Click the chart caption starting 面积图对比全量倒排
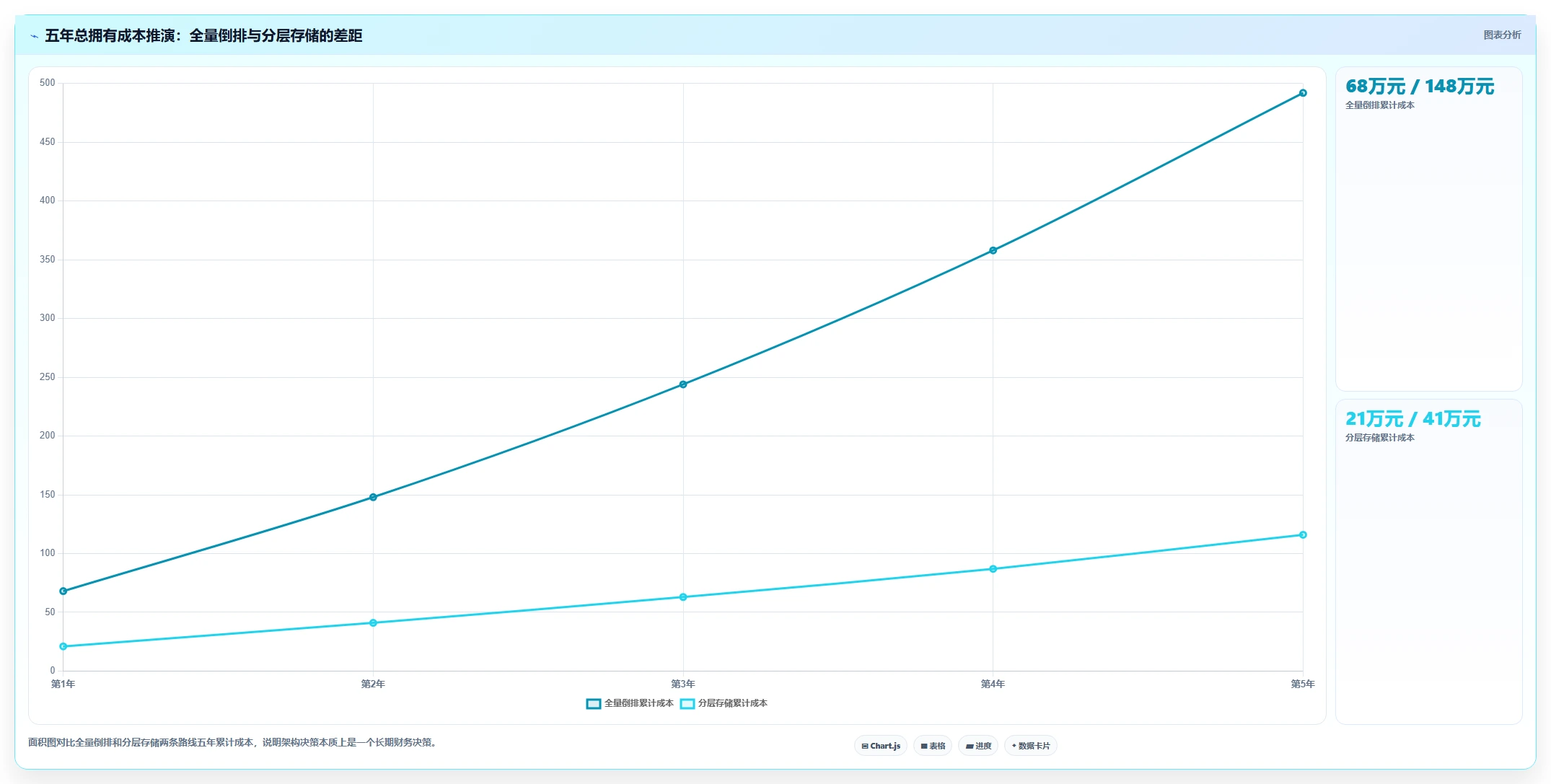Screen dimensions: 1551x784 coord(234,742)
